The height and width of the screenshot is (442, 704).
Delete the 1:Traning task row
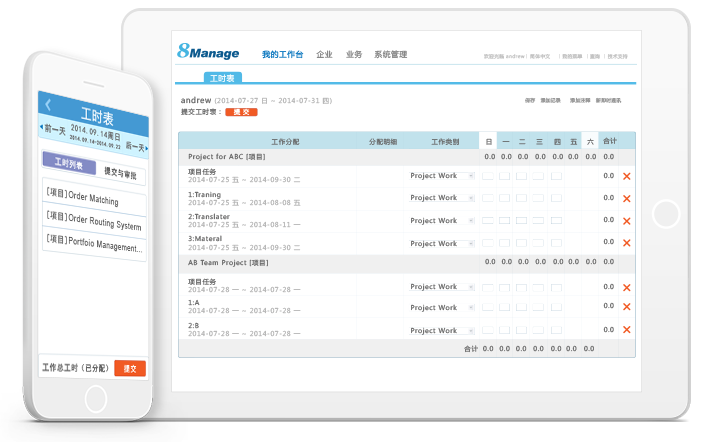point(627,199)
